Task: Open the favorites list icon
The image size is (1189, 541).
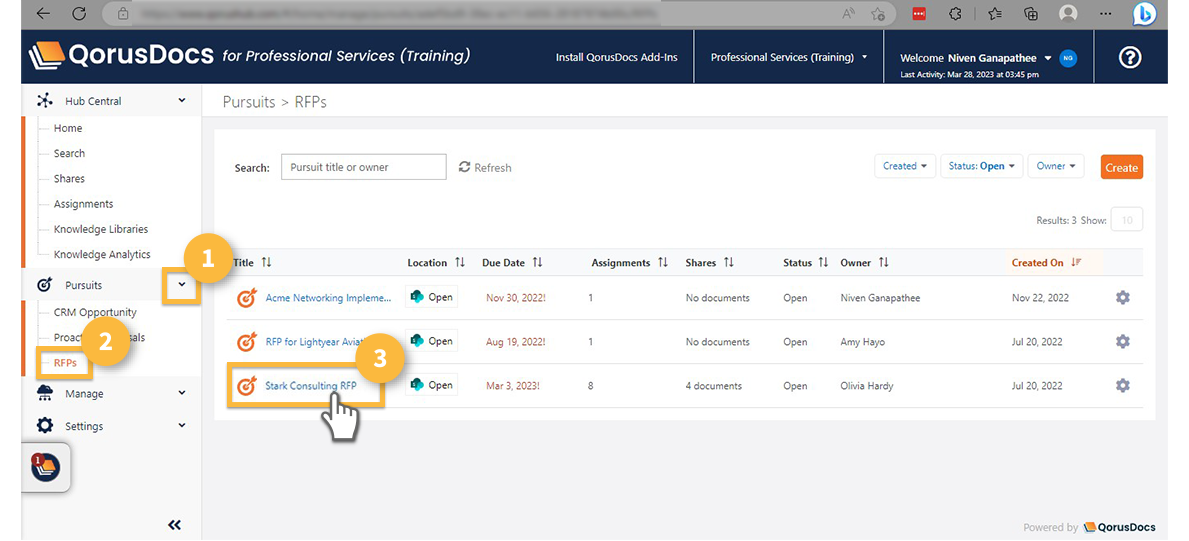Action: tap(996, 14)
